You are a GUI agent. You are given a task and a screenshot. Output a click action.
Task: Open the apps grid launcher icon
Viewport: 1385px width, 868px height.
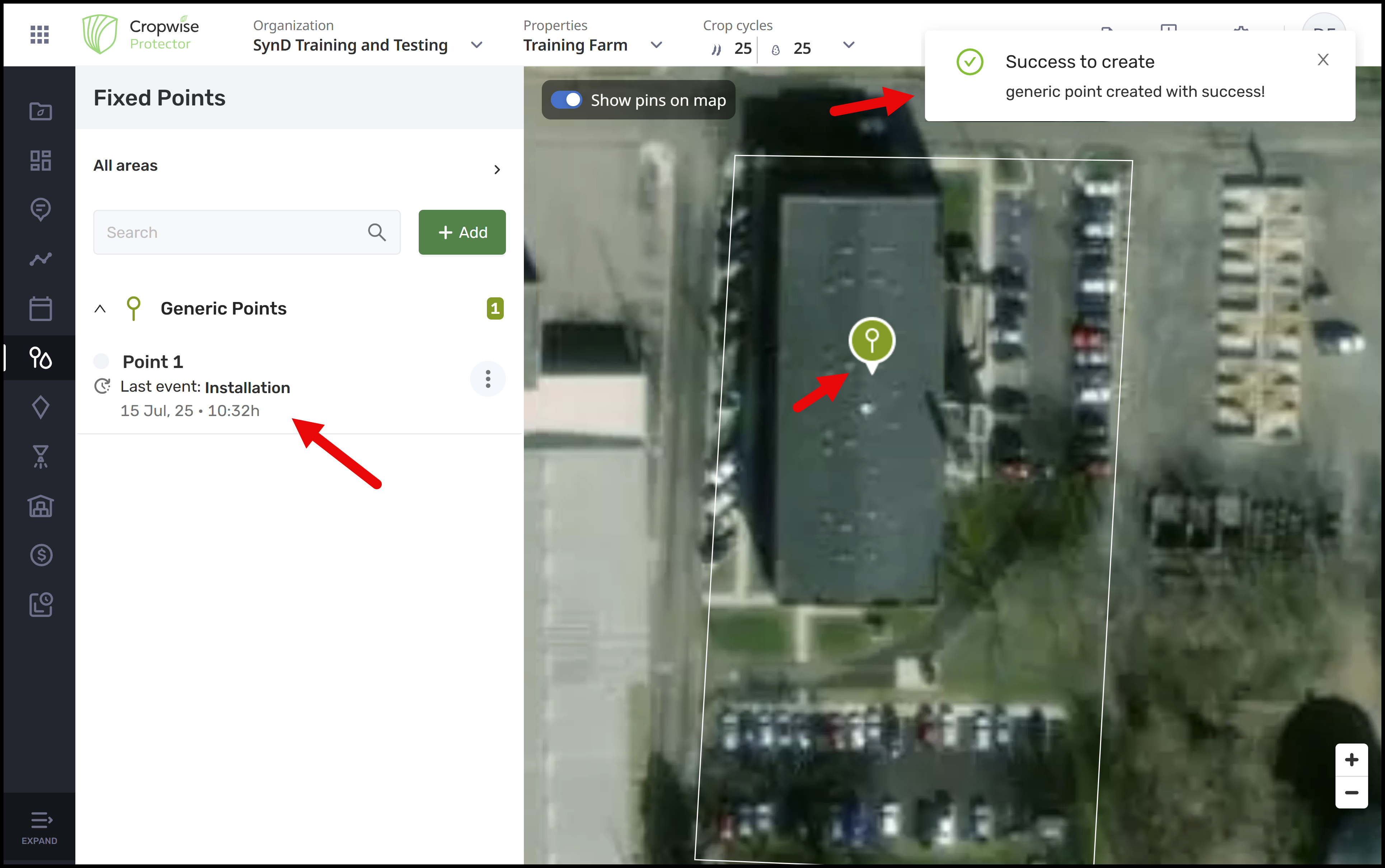[x=39, y=34]
